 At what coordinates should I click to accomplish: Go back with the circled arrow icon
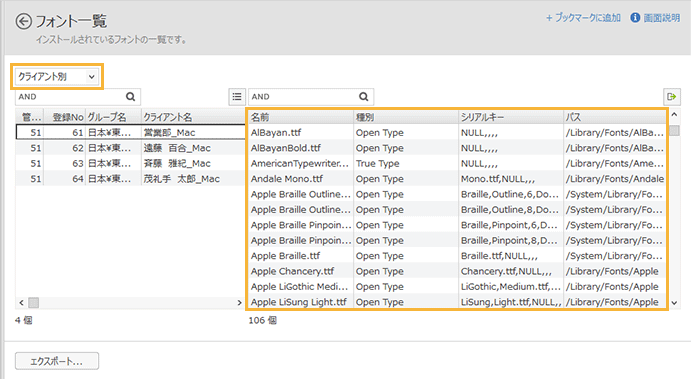coord(23,21)
